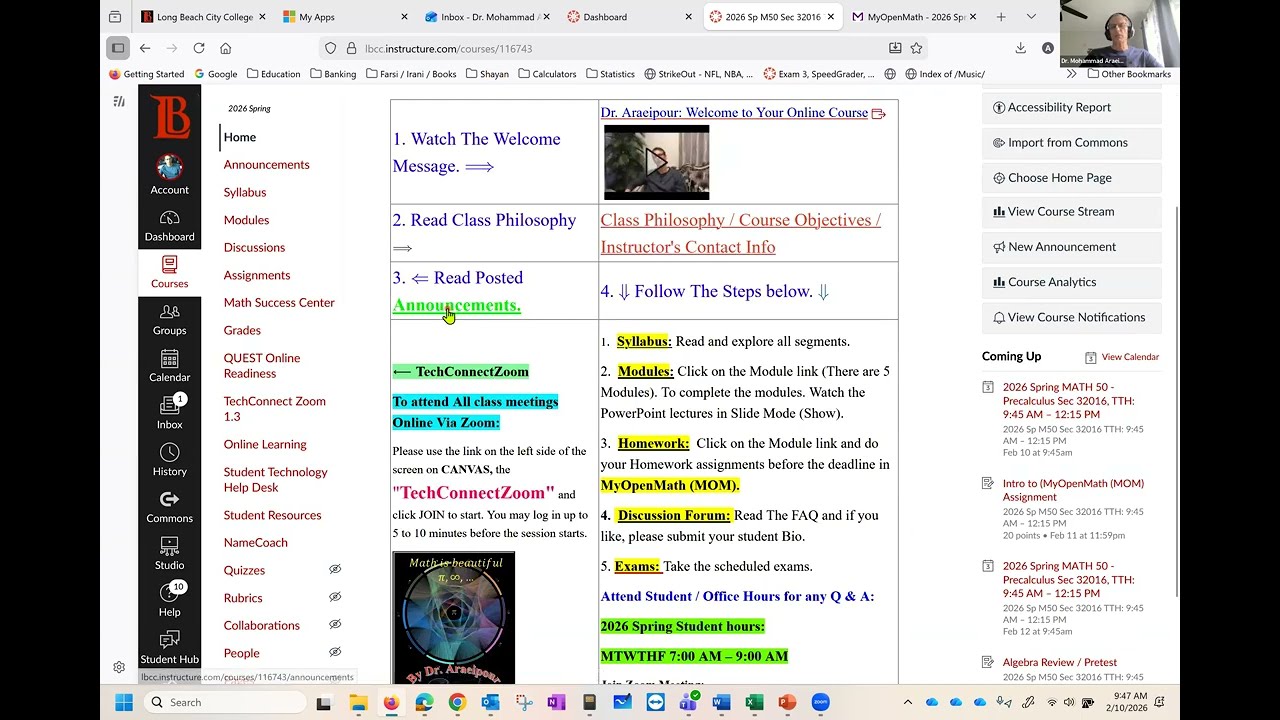Reload the page with the refresh icon

(199, 48)
